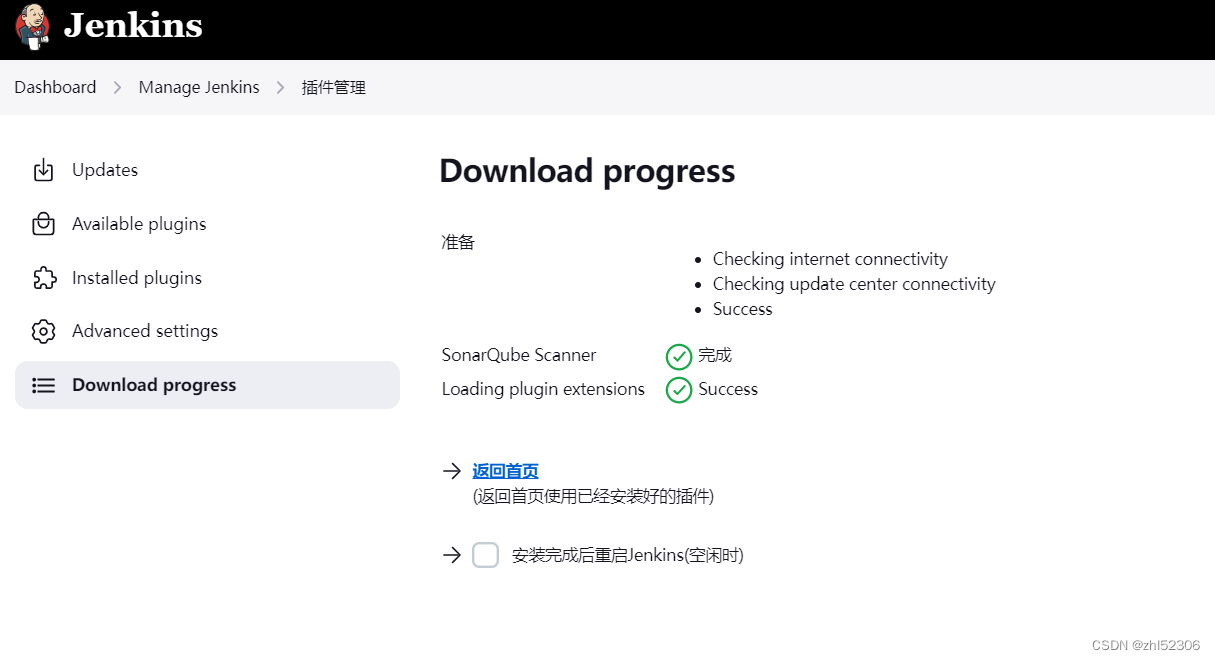Click the green check icon beside SonarQube Scanner
1215x660 pixels.
coord(679,356)
